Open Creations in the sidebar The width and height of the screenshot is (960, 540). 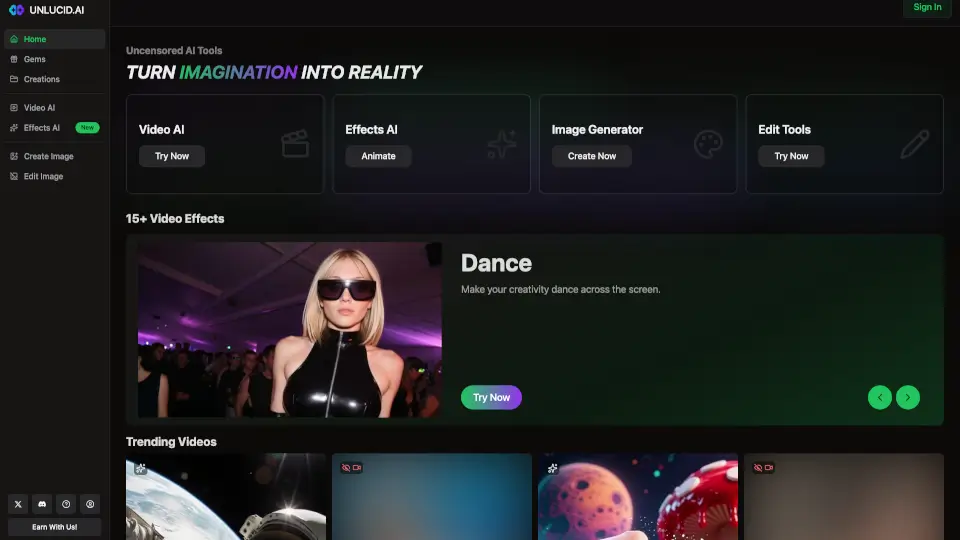click(x=54, y=79)
